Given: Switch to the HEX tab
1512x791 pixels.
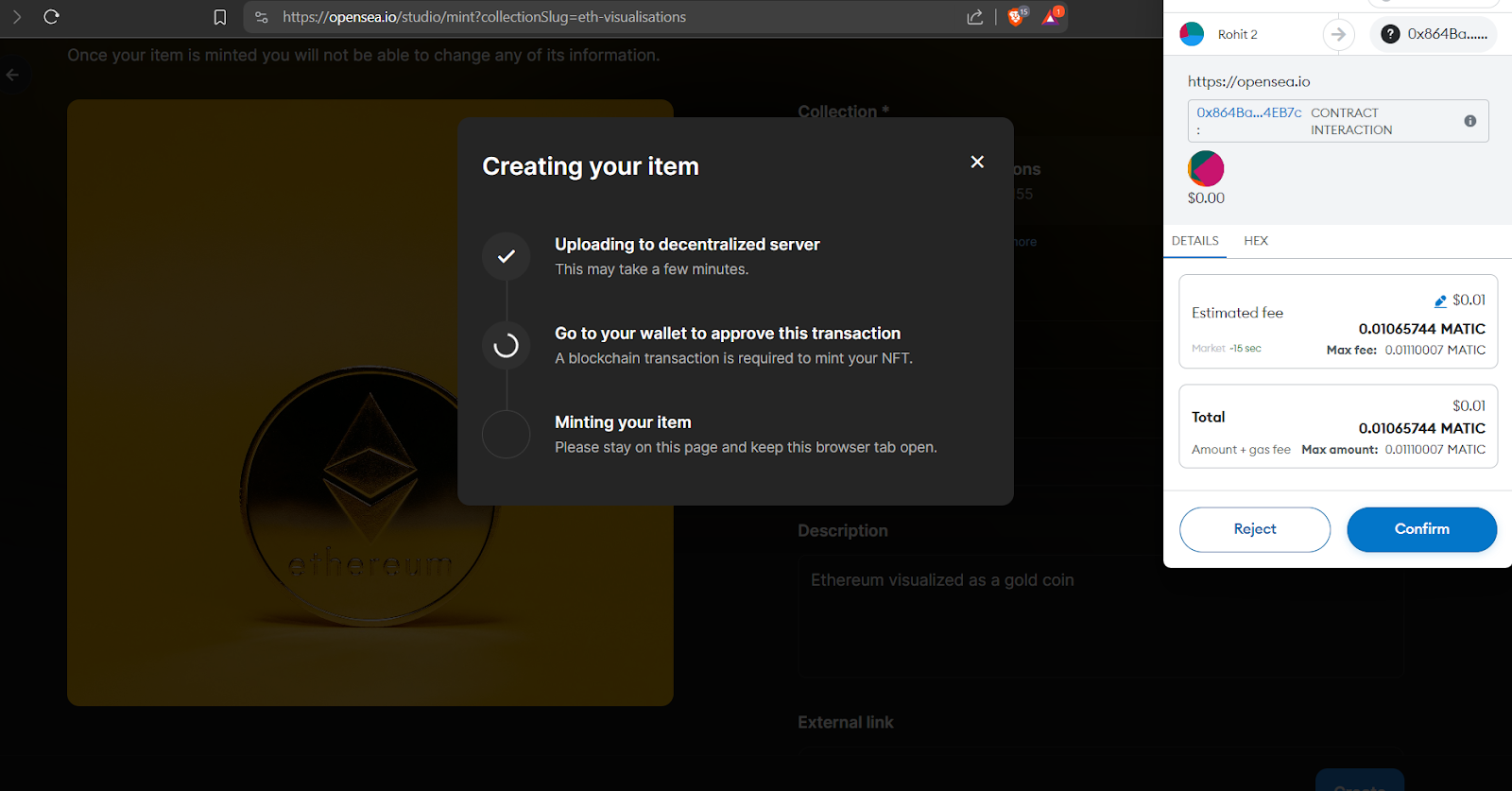Looking at the screenshot, I should click(x=1255, y=241).
